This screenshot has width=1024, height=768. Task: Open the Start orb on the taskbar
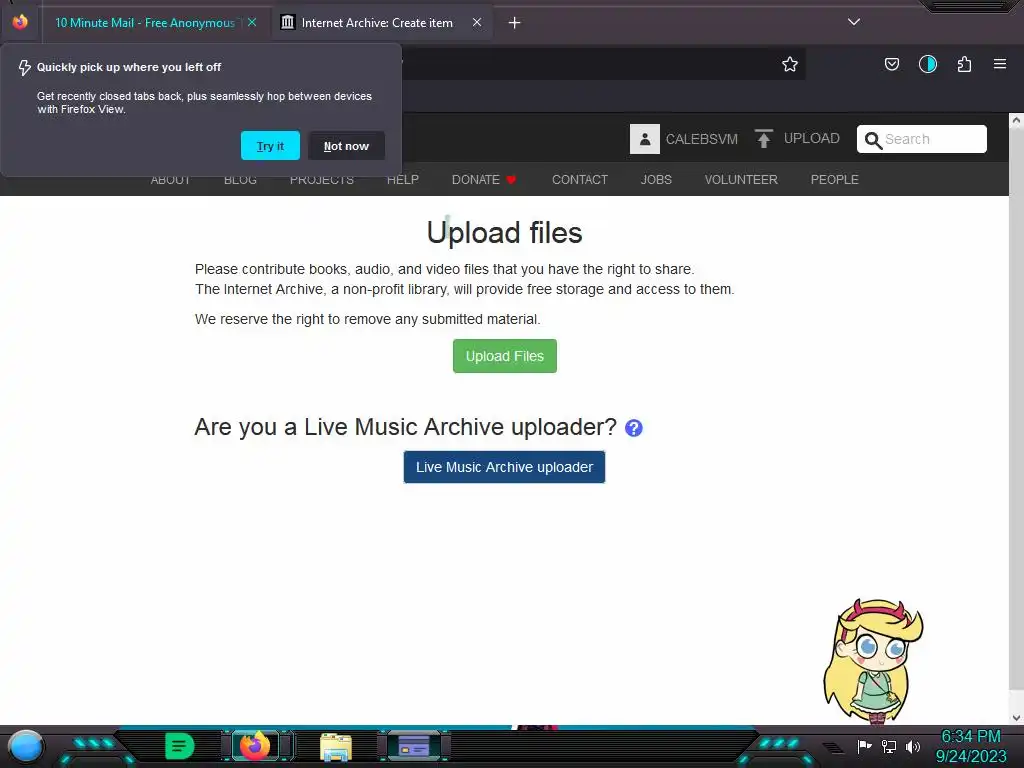(26, 746)
